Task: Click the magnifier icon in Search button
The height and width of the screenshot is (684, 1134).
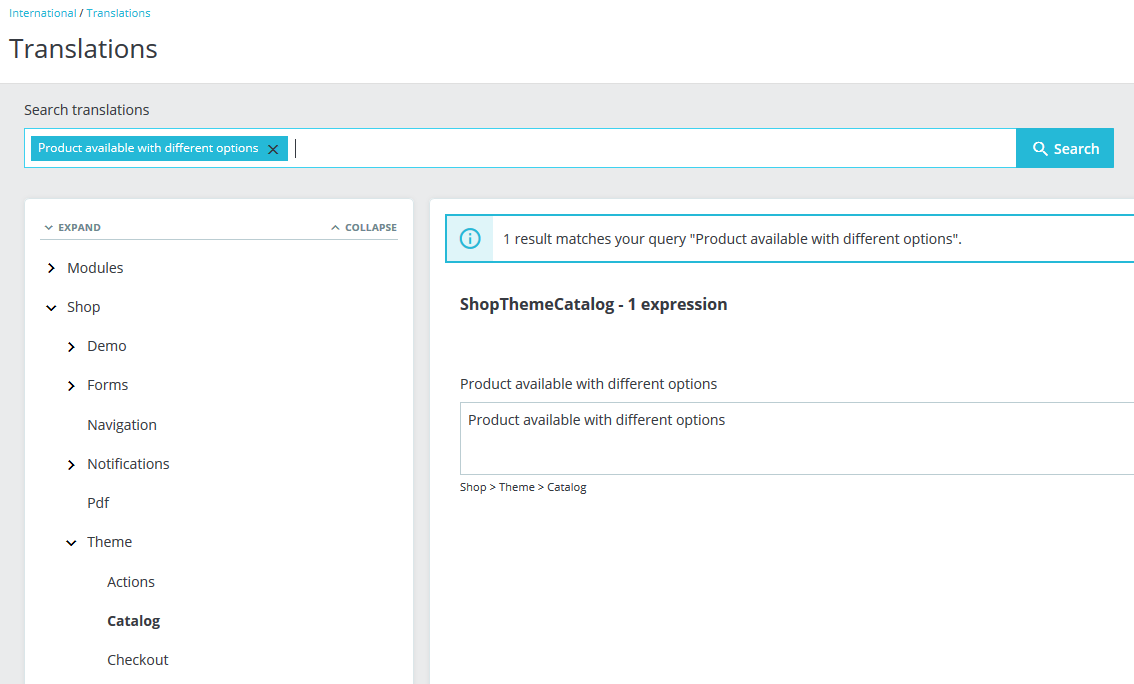Action: pos(1040,148)
